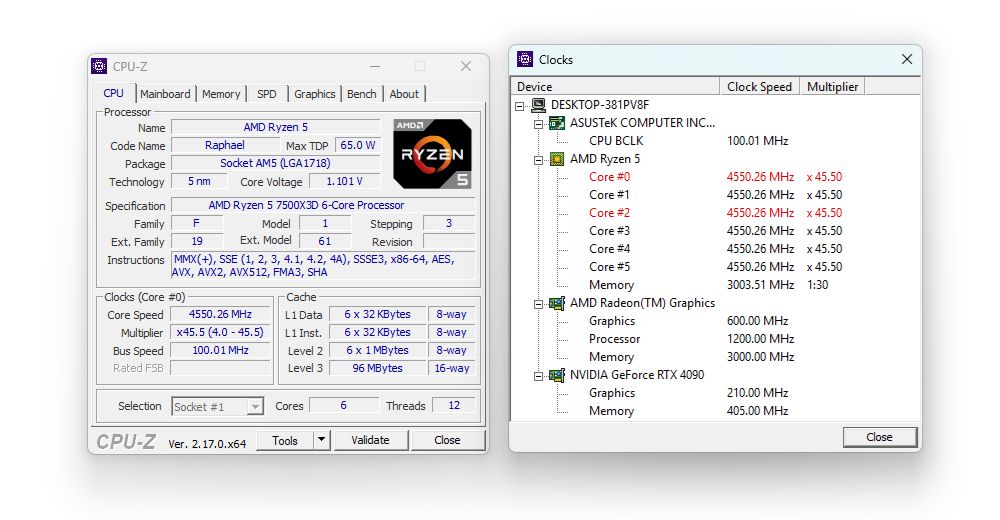This screenshot has width=1000, height=520.
Task: Select Memory row under AMD Radeon
Action: point(611,357)
